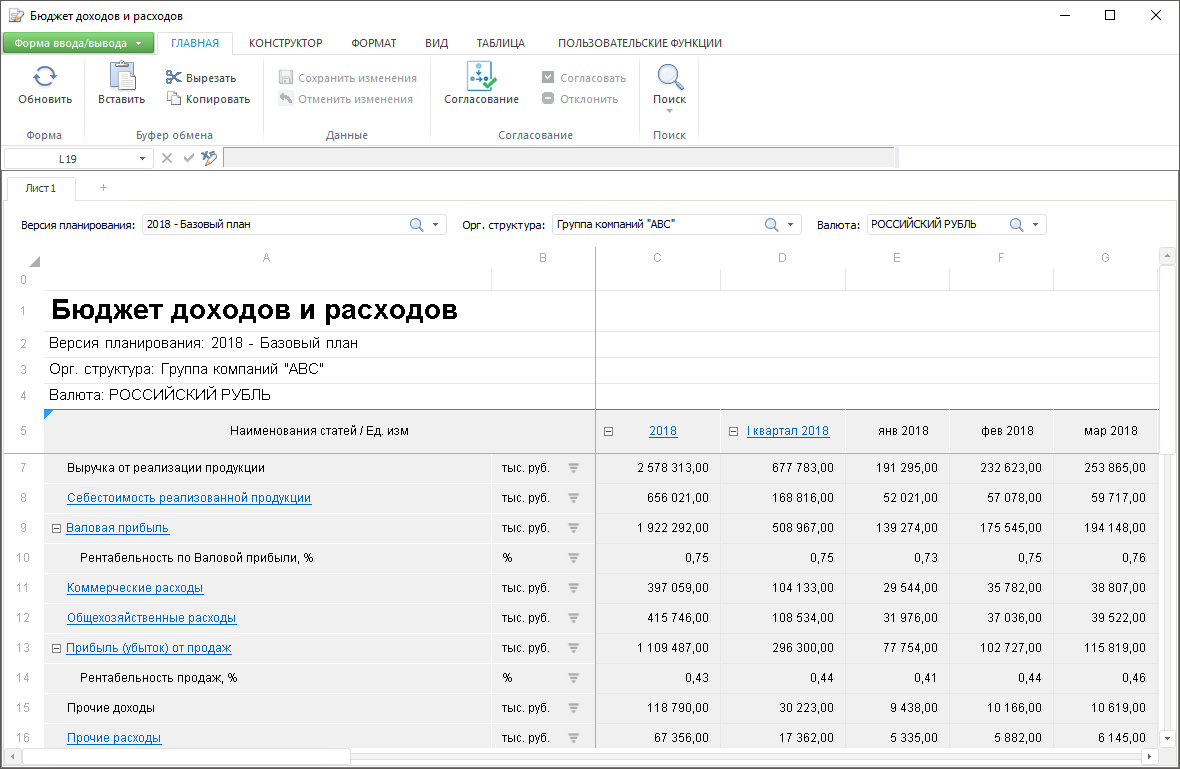Click the Вырезать scissors icon
This screenshot has height=769, width=1180.
174,78
